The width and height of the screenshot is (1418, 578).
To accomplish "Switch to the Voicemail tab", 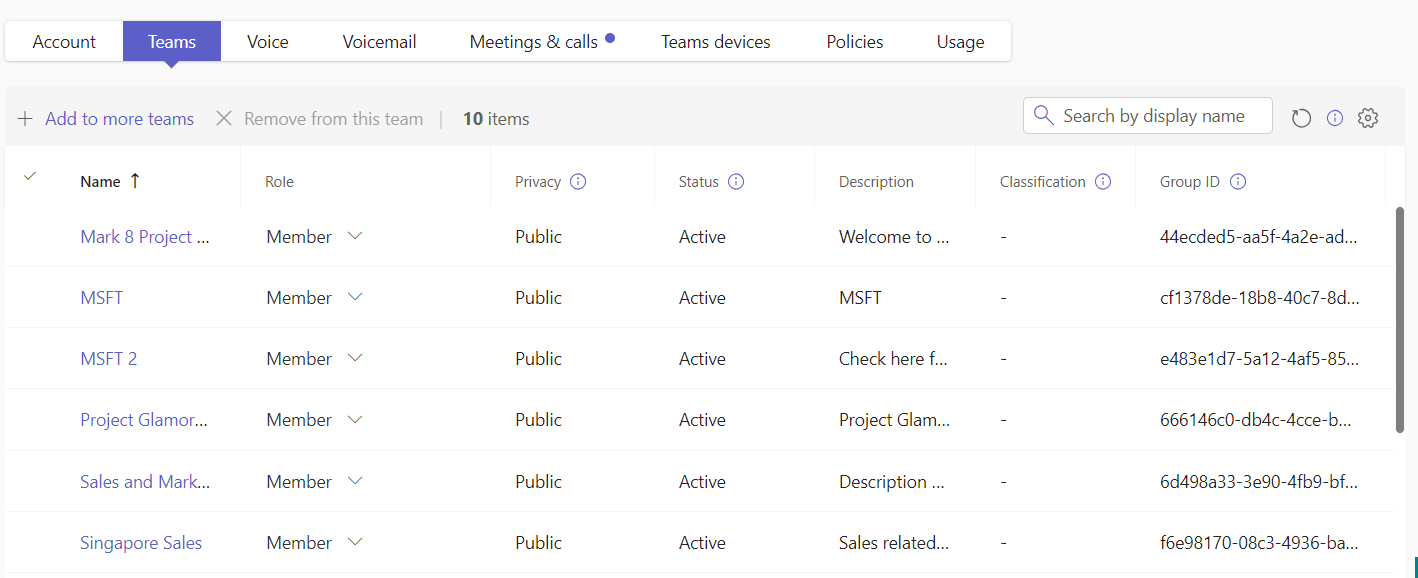I will pyautogui.click(x=379, y=41).
